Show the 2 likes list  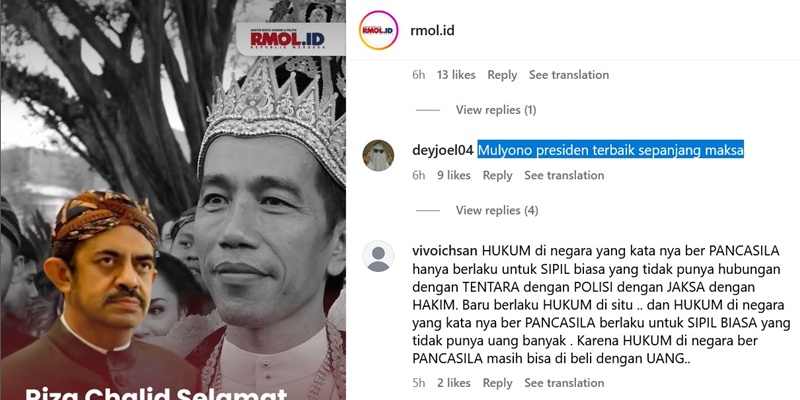454,383
